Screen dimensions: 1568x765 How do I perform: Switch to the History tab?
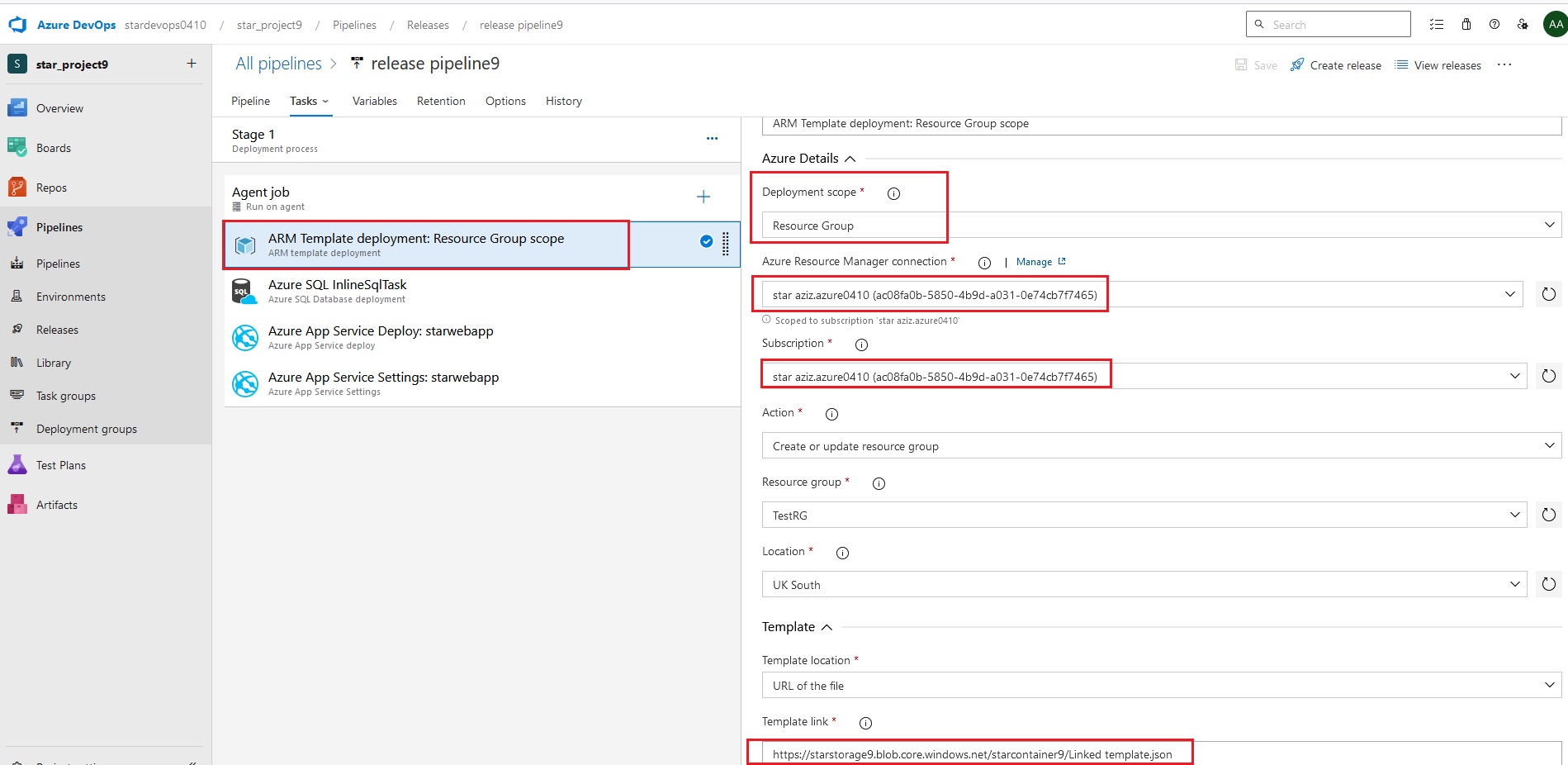tap(564, 101)
